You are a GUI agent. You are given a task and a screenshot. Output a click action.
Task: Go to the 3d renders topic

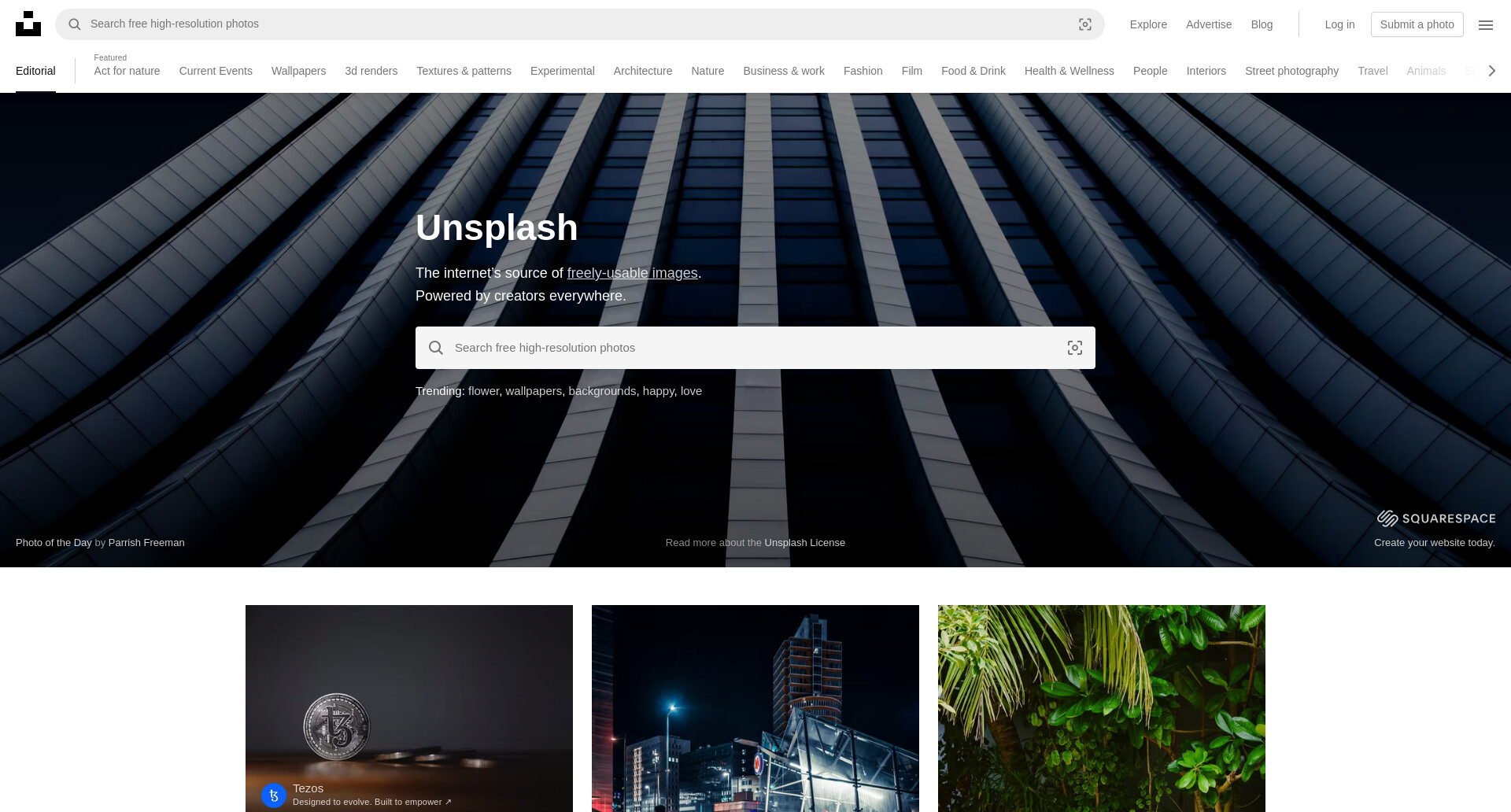pos(371,71)
